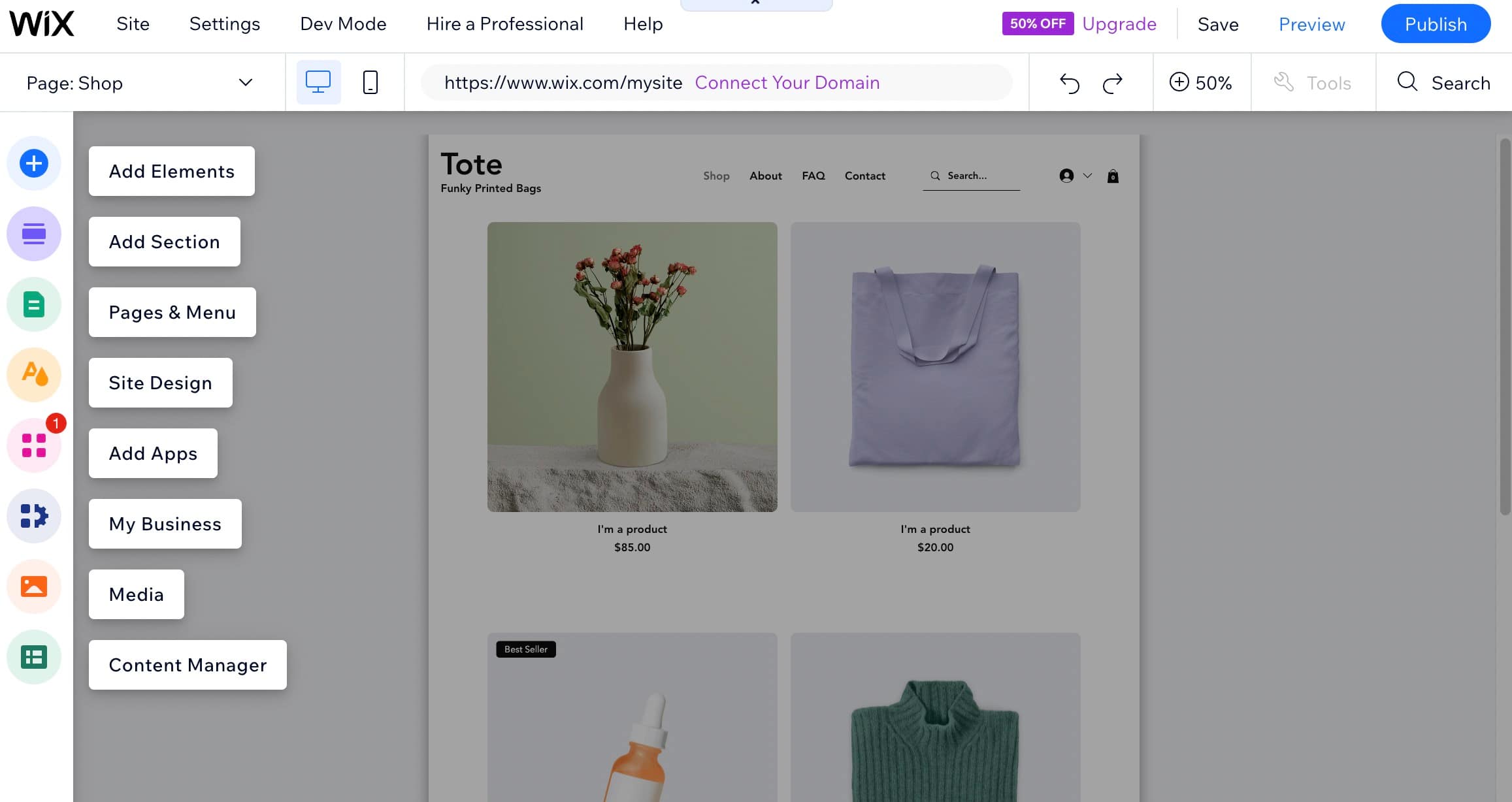Open the Media panel via the orange image icon
This screenshot has height=802, width=1512.
point(33,586)
